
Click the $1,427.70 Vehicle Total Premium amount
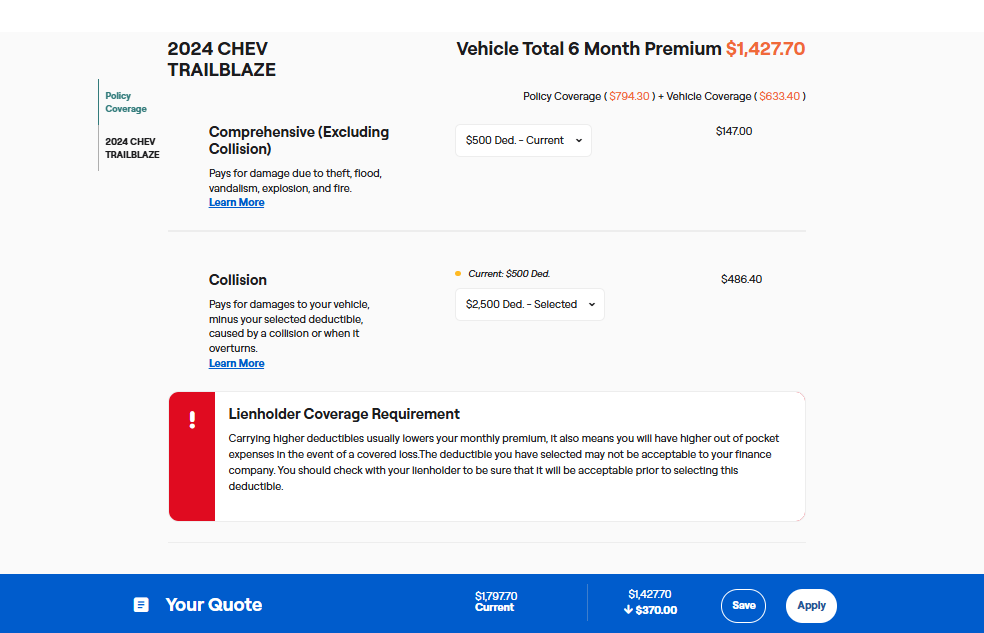tap(765, 49)
